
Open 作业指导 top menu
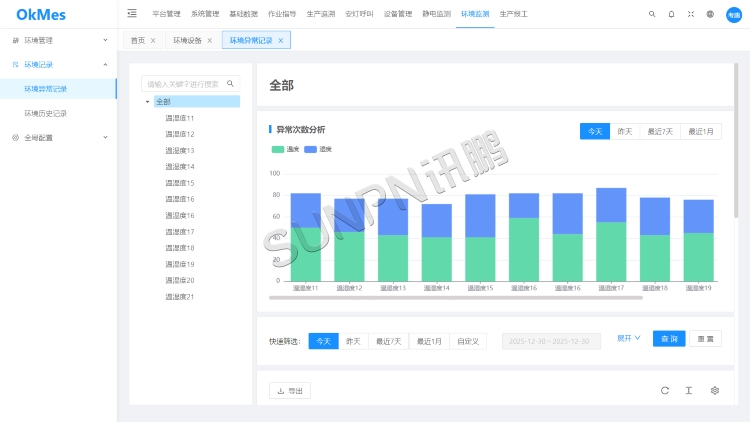tap(282, 14)
